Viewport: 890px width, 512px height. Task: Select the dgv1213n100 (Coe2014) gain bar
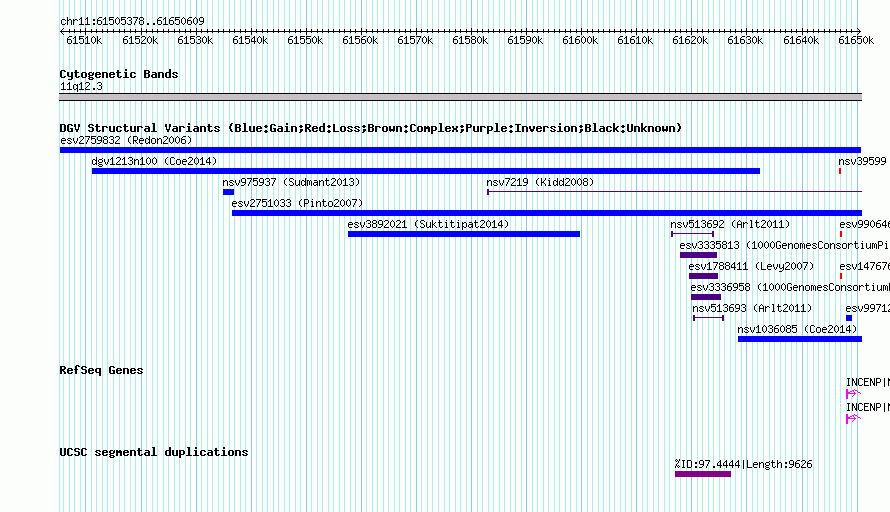[x=426, y=171]
